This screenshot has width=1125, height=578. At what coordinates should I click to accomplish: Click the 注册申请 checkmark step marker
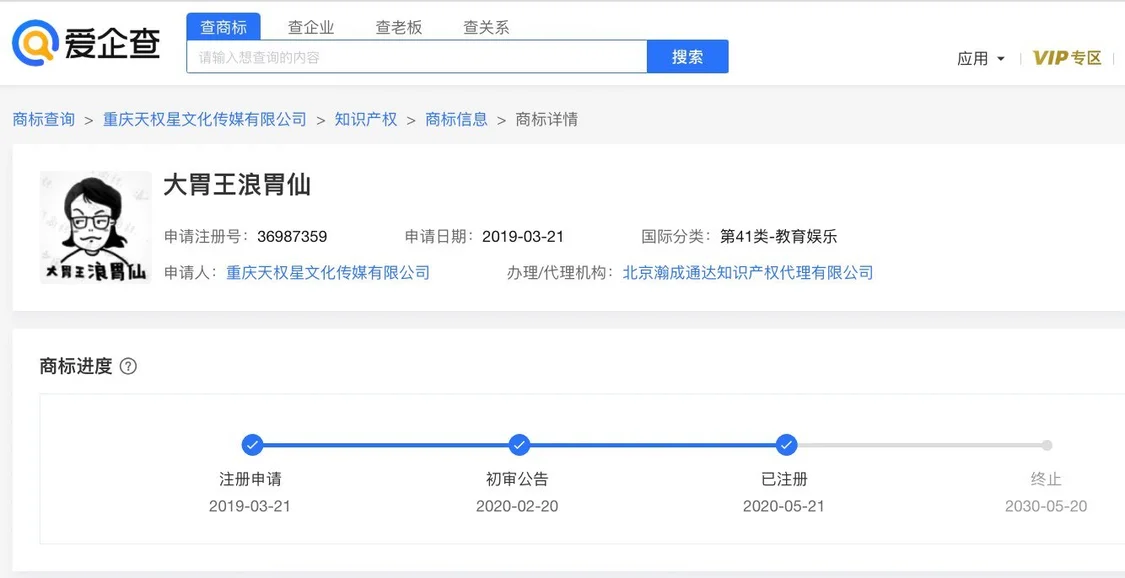[x=252, y=445]
